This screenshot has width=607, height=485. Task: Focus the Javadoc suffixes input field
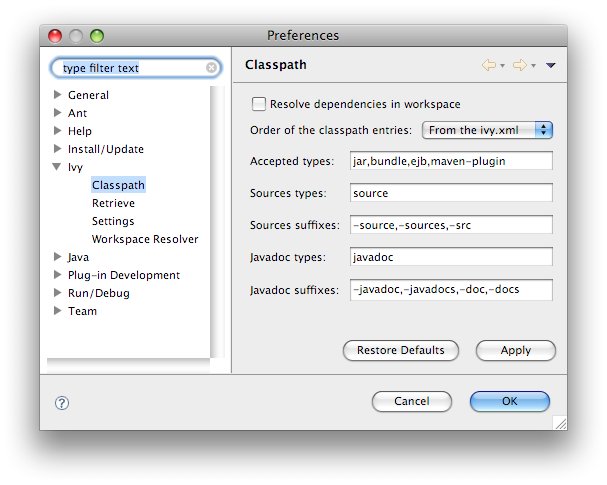point(451,290)
